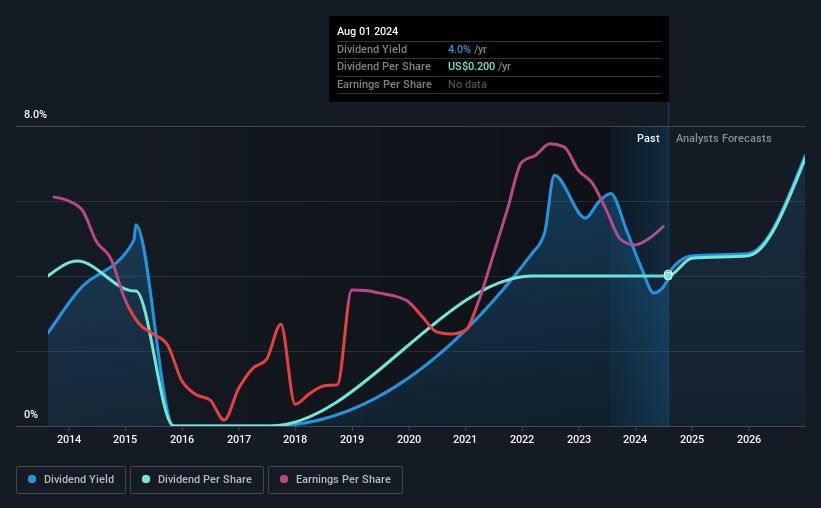Click the Past label on chart
This screenshot has height=508, width=821.
[648, 138]
